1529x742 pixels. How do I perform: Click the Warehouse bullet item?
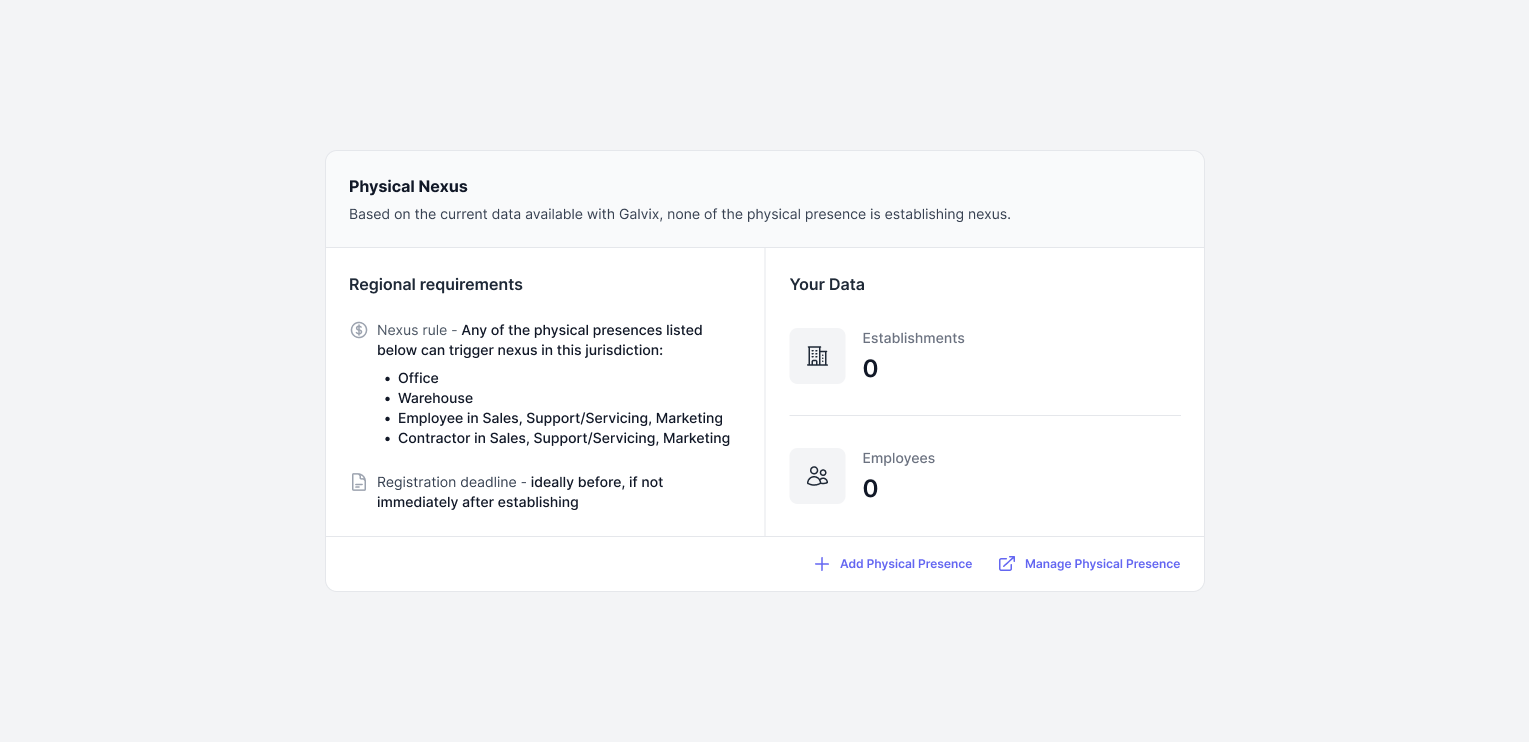(x=435, y=398)
